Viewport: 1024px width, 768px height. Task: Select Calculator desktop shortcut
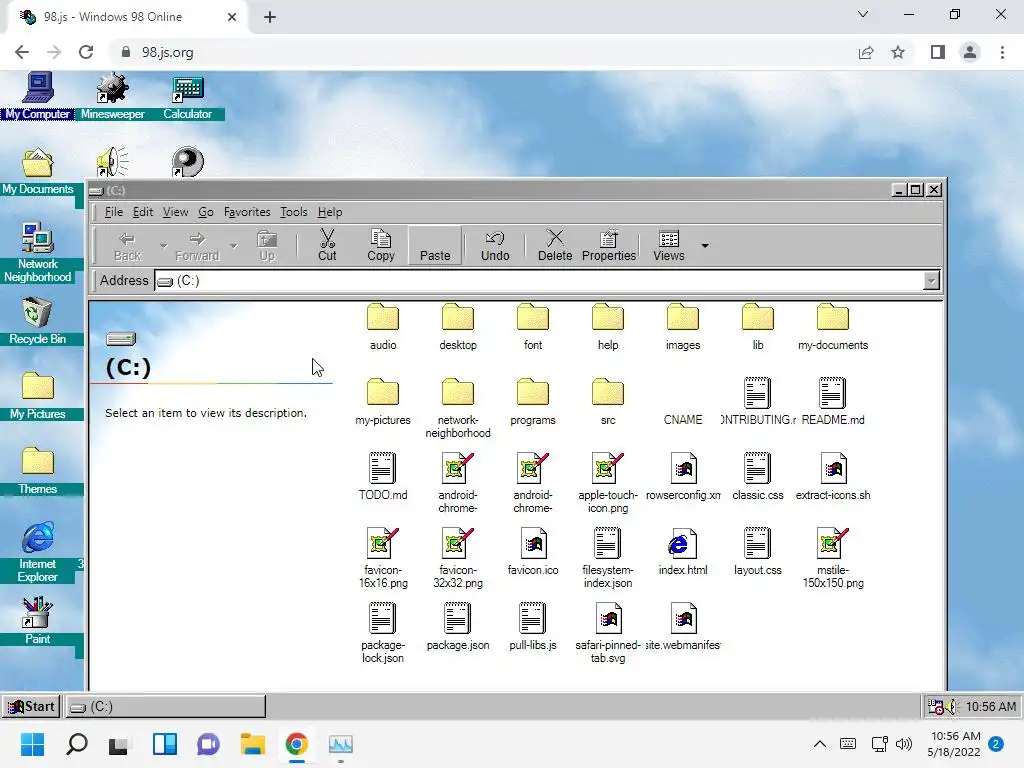(187, 97)
